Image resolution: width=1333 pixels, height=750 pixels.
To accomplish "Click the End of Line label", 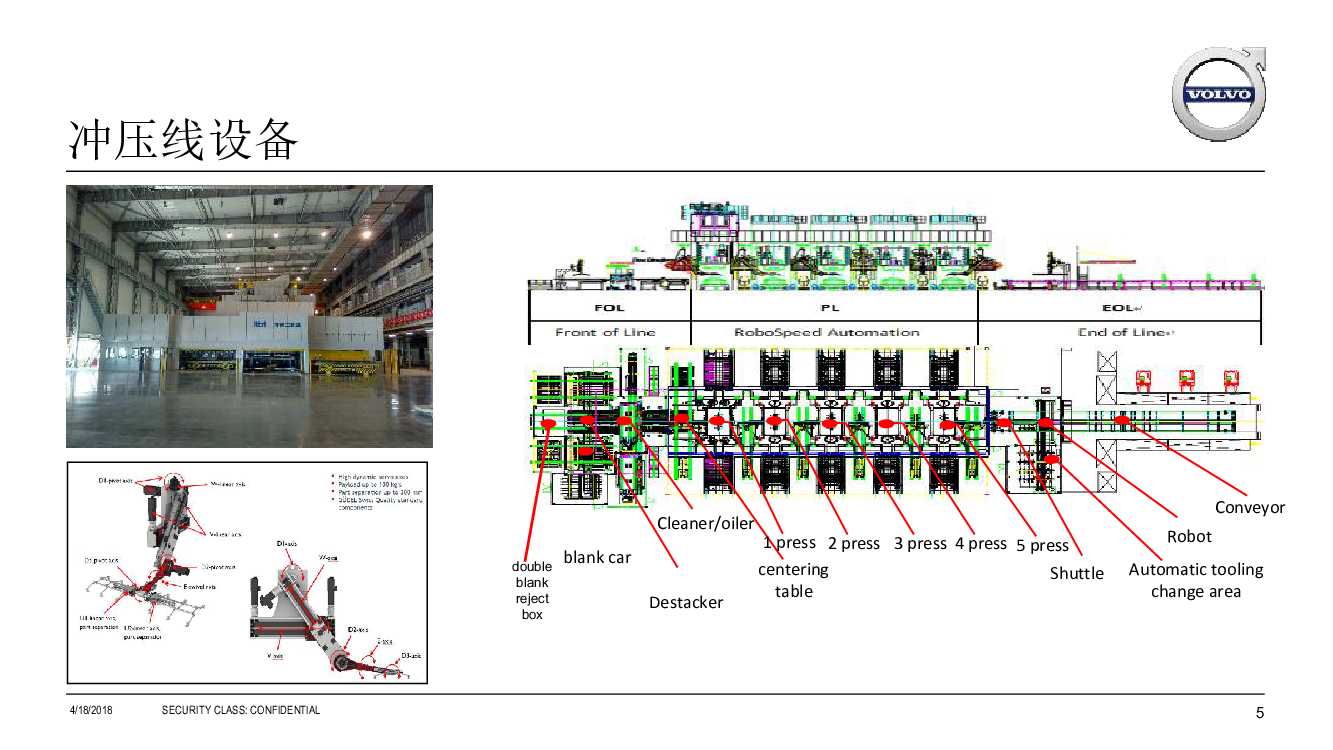I will [x=1125, y=332].
